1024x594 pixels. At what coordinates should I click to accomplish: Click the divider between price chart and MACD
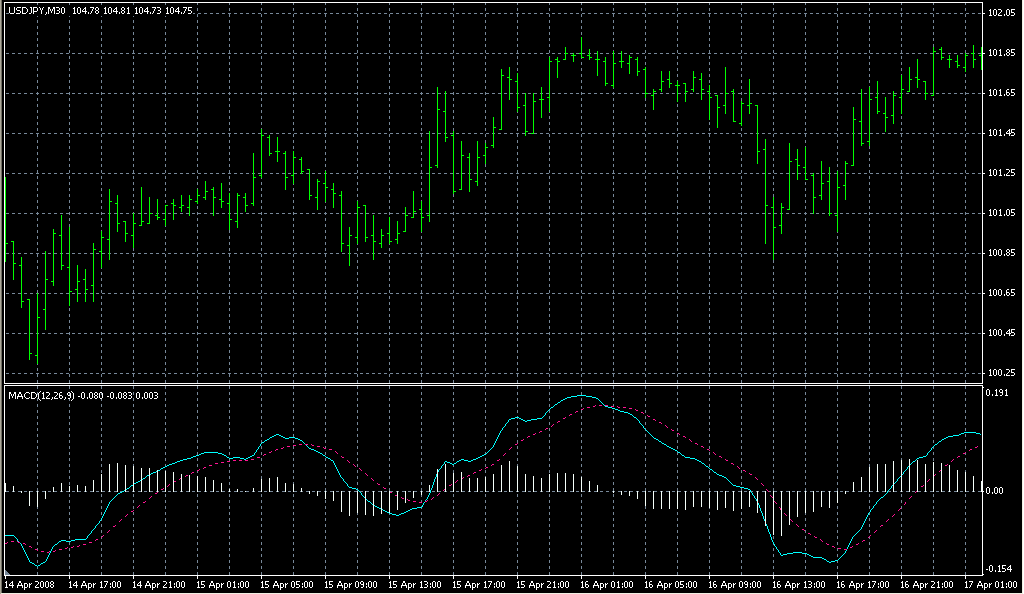coord(490,384)
